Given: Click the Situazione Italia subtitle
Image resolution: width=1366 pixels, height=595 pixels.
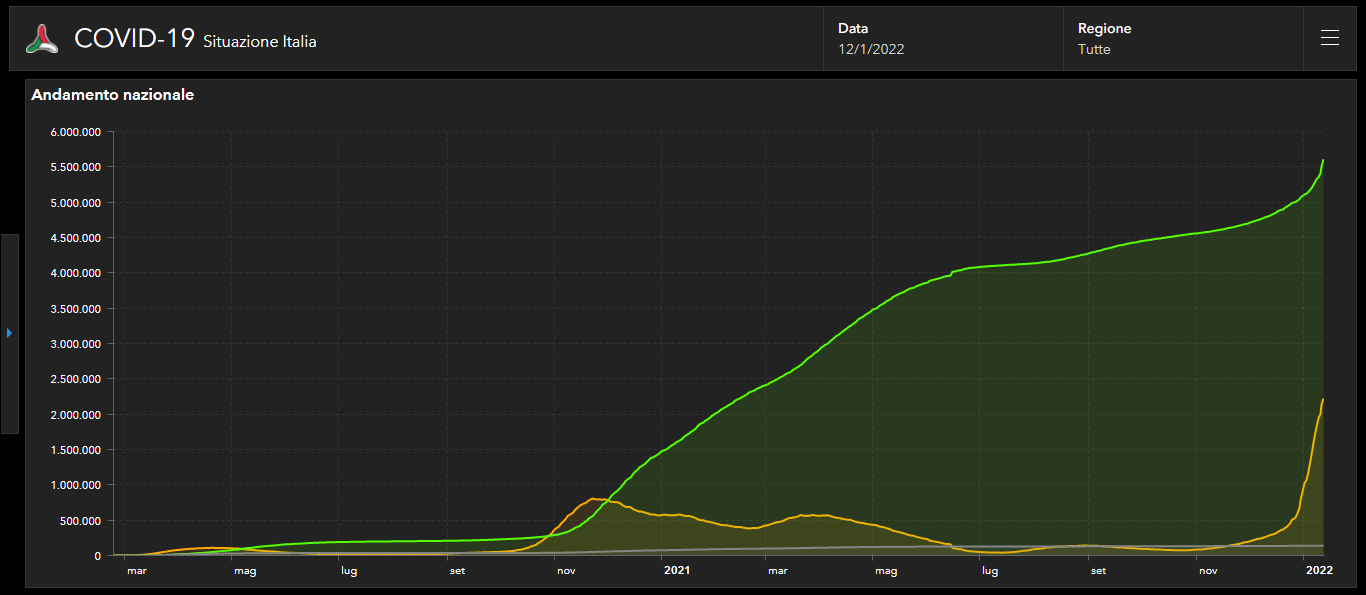Looking at the screenshot, I should coord(260,42).
